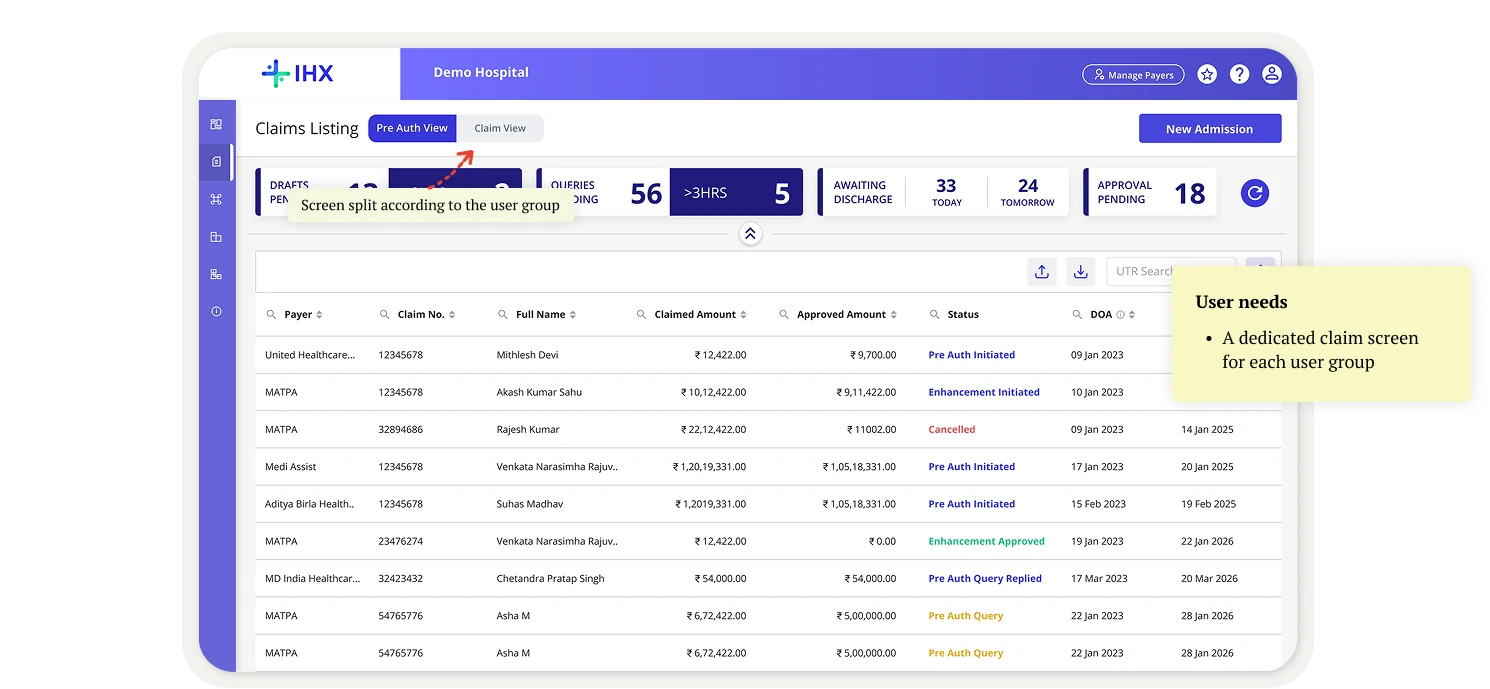This screenshot has height=689, width=1490.
Task: Search icon beside Payer column
Action: [271, 314]
